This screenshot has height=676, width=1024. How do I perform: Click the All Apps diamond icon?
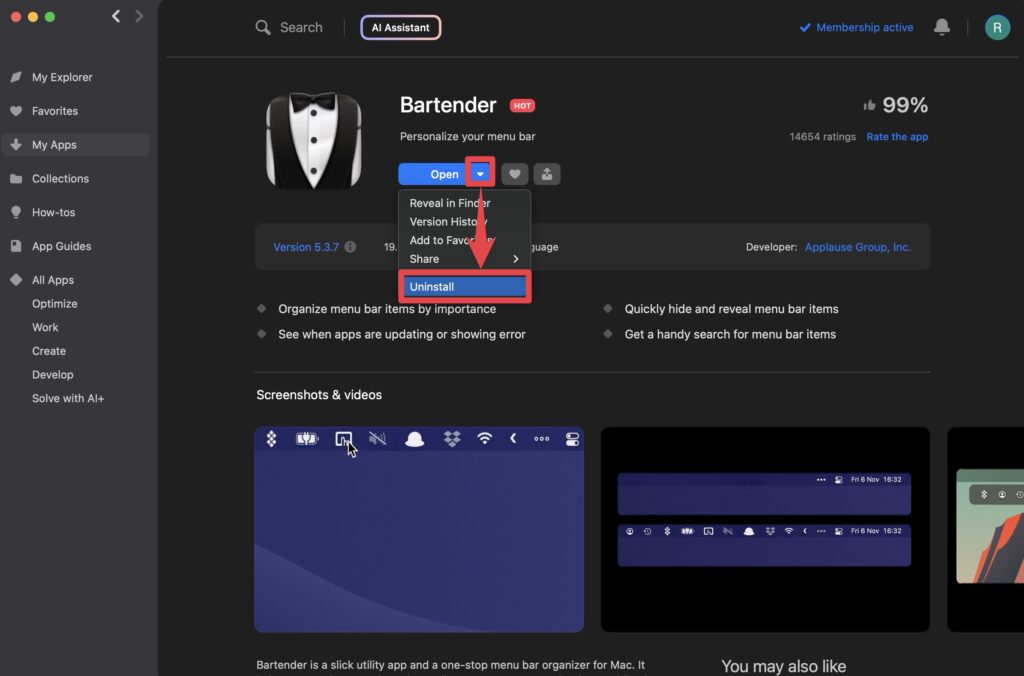pyautogui.click(x=16, y=280)
